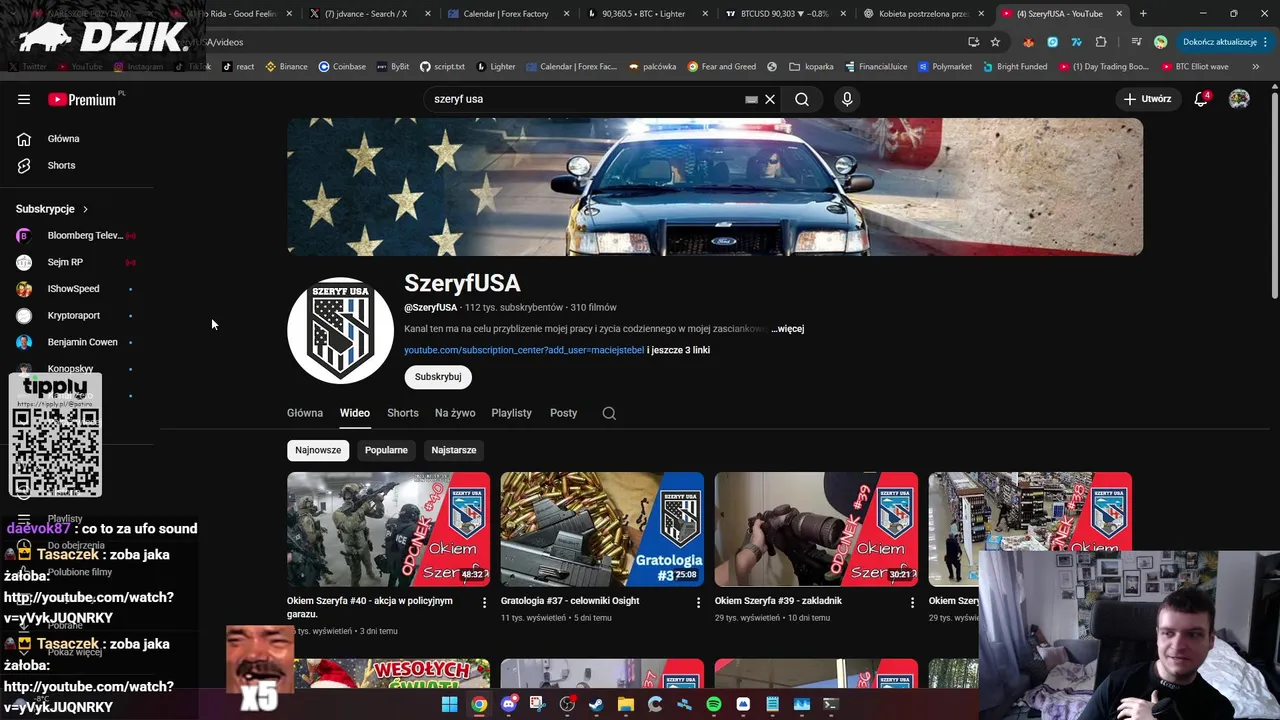This screenshot has width=1280, height=720.
Task: Switch to the Główna channel tab
Action: 305,413
